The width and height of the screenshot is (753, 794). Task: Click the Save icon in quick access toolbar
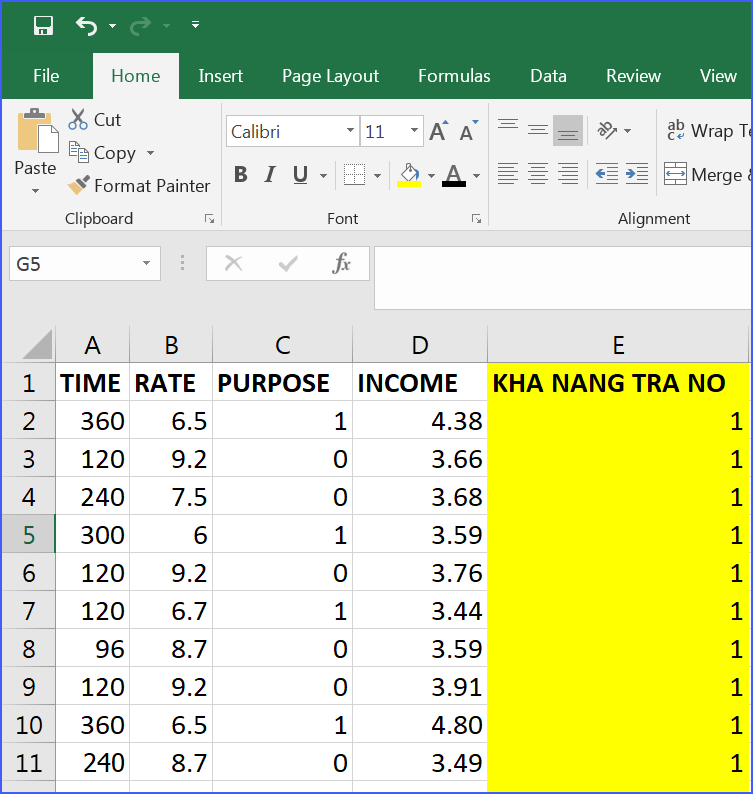tap(43, 25)
